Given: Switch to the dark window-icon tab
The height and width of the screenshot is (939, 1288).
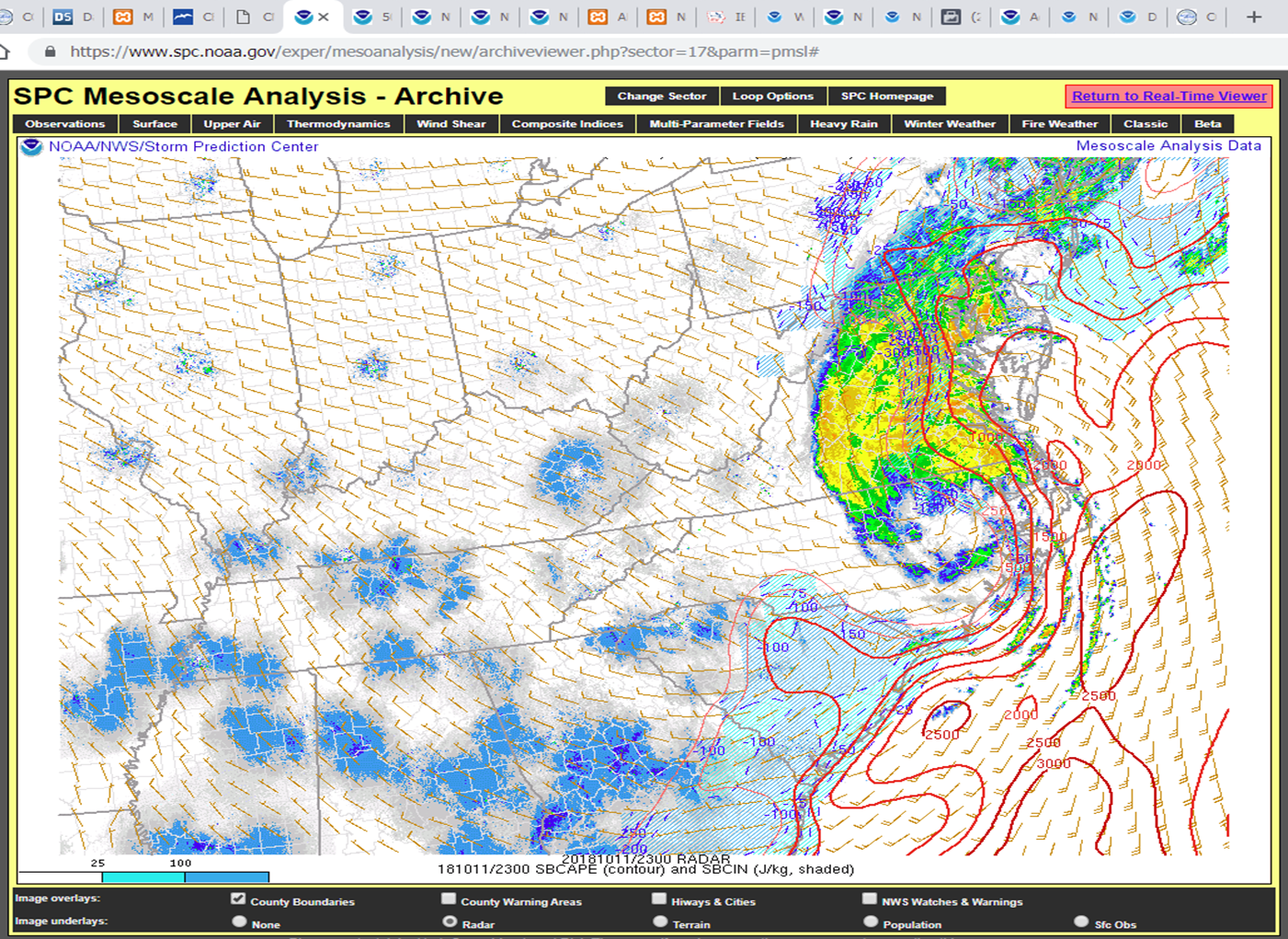Looking at the screenshot, I should [x=962, y=17].
